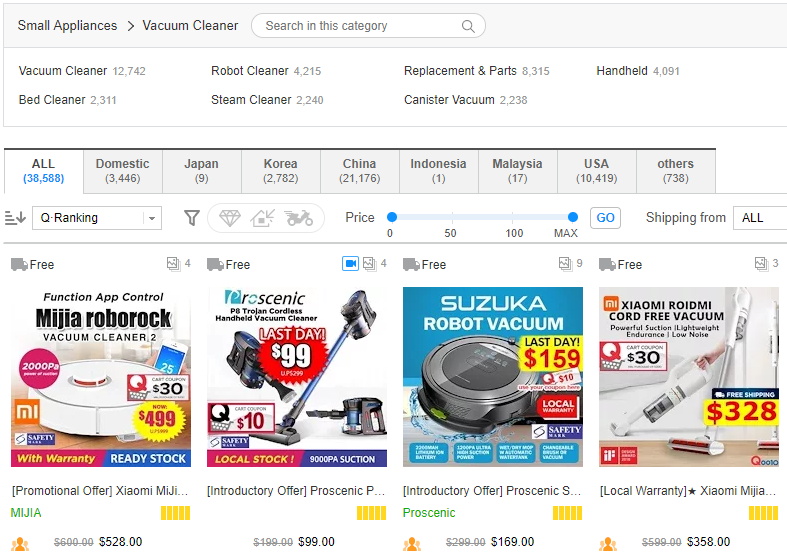Open the Shipping from ALL dropdown
This screenshot has height=556, width=787.
point(760,218)
